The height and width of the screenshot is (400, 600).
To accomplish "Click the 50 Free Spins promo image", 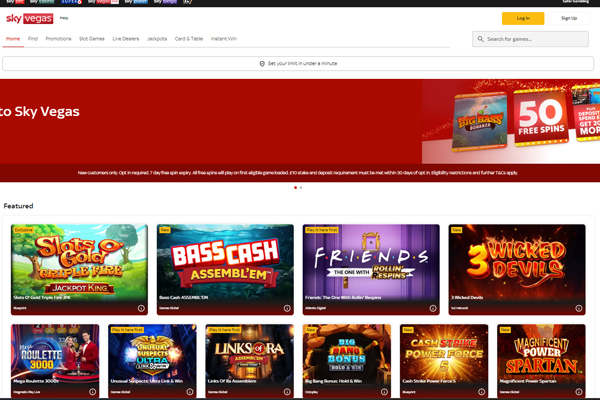I will point(541,117).
